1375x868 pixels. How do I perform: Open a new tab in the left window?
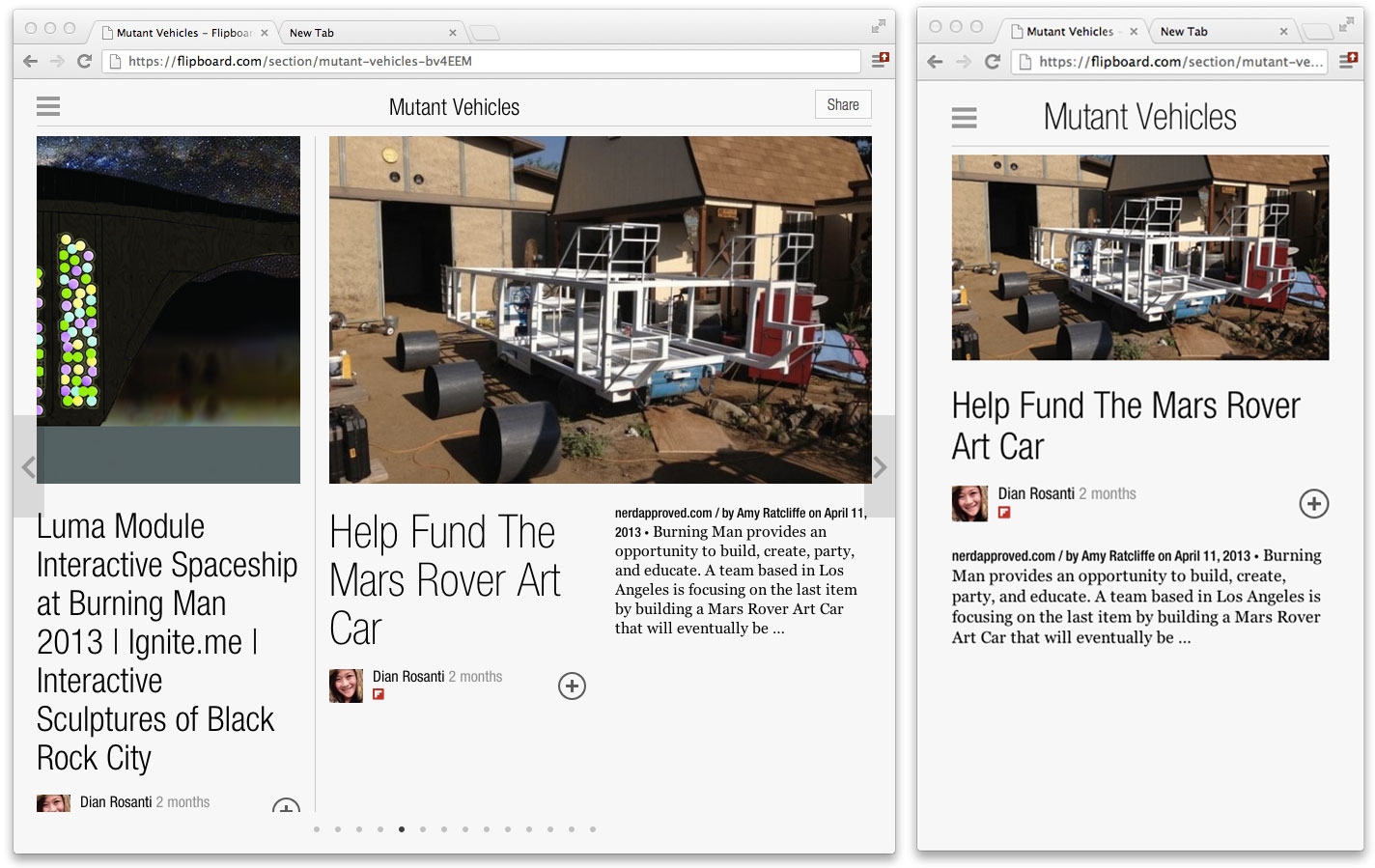click(485, 33)
